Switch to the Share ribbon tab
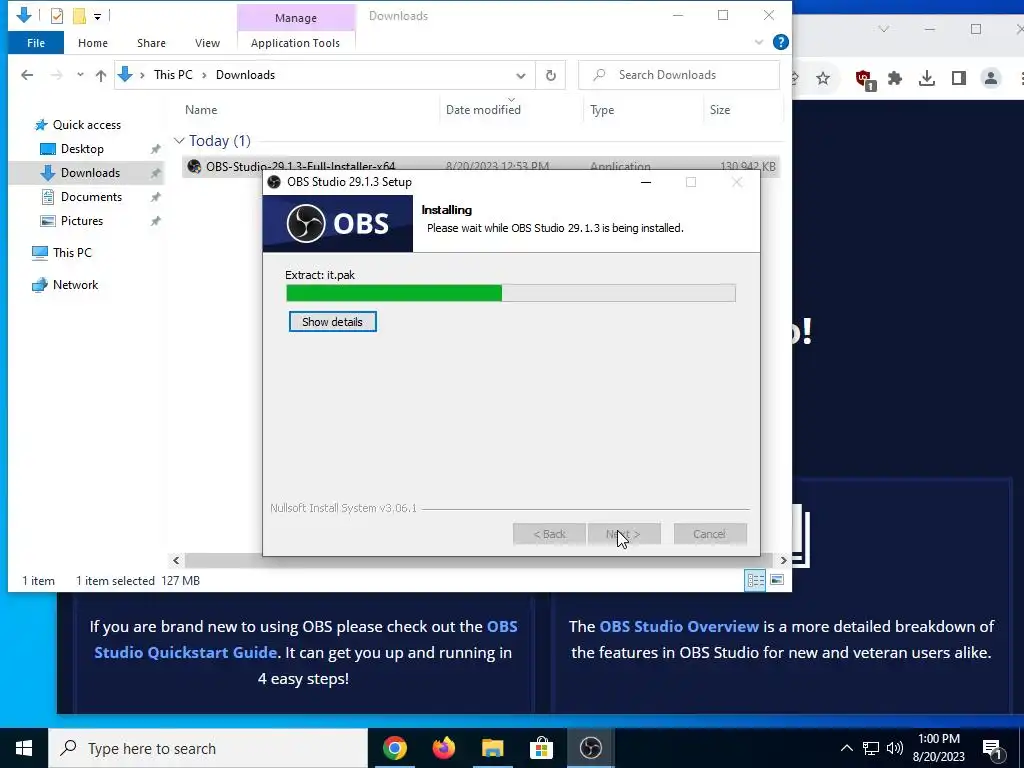The image size is (1024, 768). (x=152, y=43)
